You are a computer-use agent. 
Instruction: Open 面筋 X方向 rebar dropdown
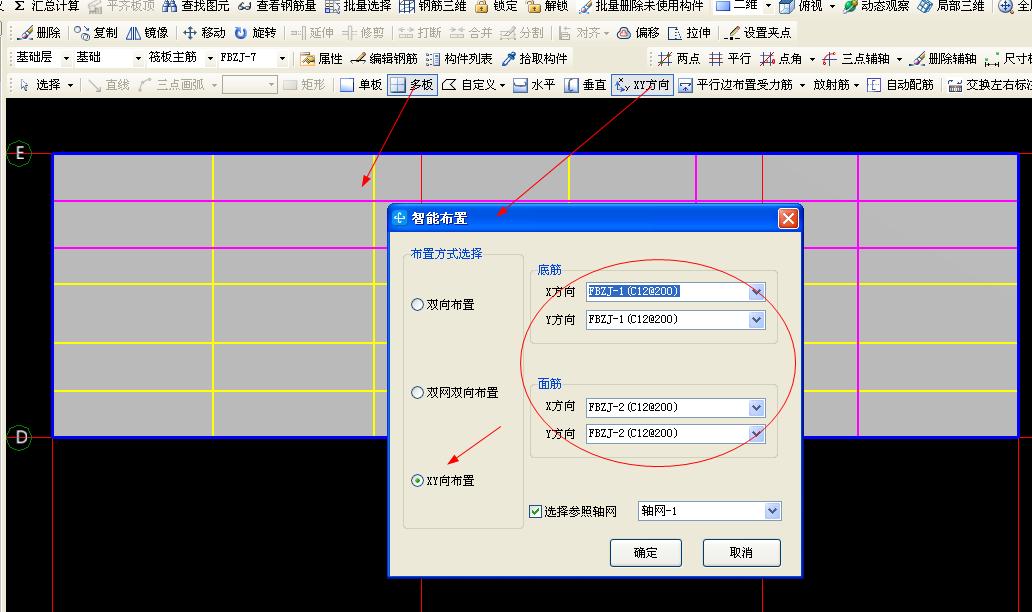(756, 407)
